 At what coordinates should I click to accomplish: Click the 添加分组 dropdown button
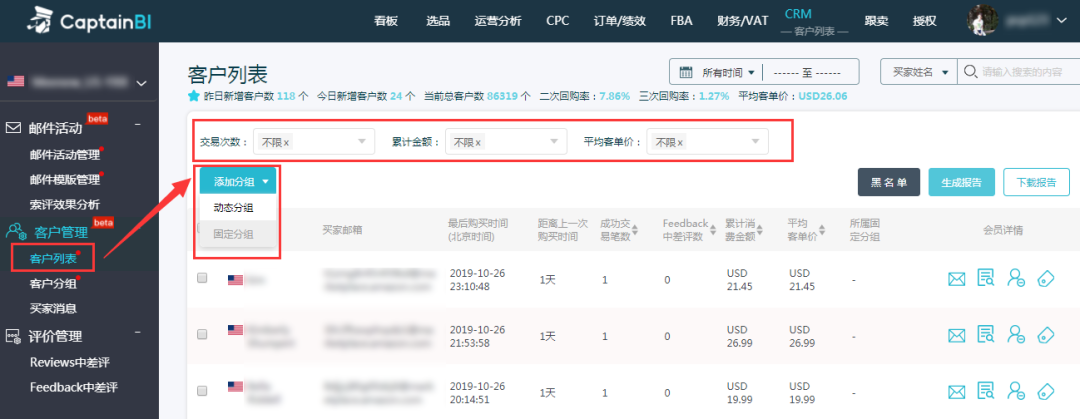coord(238,182)
